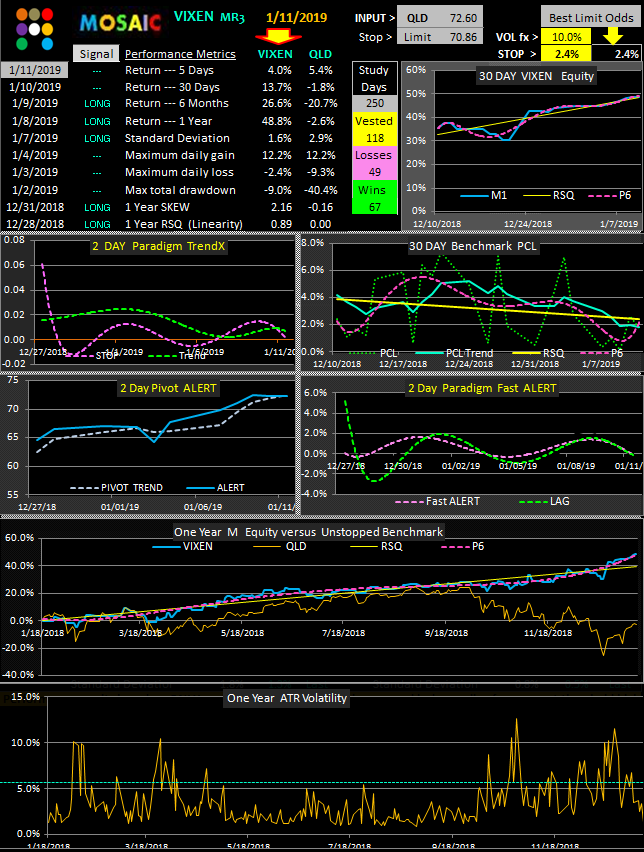Select the 70.86 limit value cell
Screen dimensions: 644x852
click(462, 37)
